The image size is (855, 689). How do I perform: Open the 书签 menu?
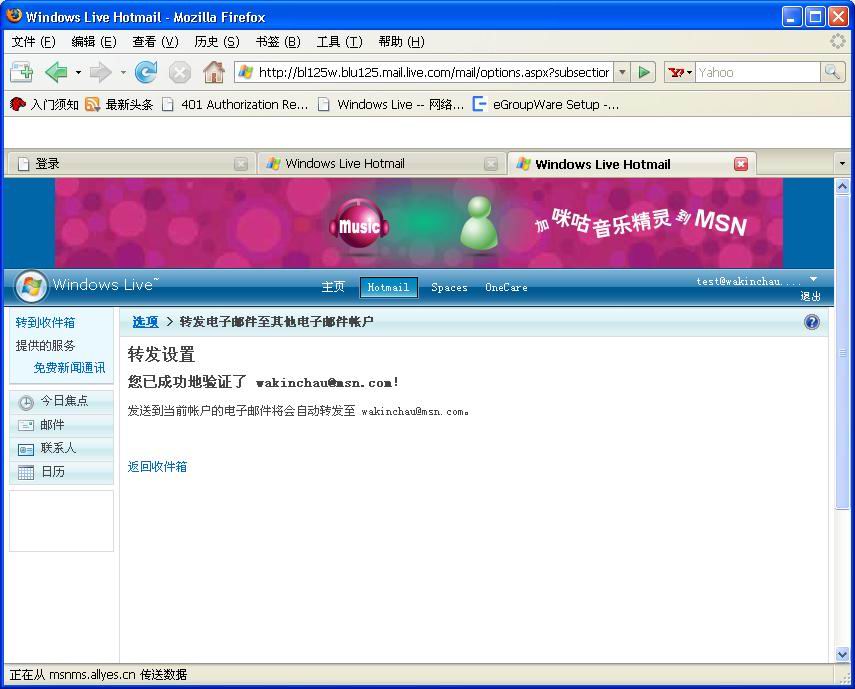pyautogui.click(x=278, y=42)
